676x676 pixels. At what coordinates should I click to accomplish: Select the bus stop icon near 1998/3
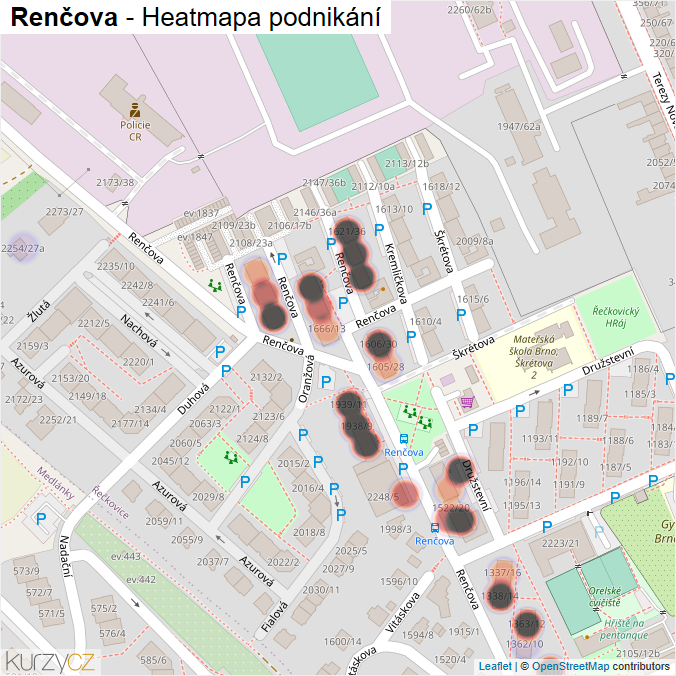pyautogui.click(x=435, y=528)
